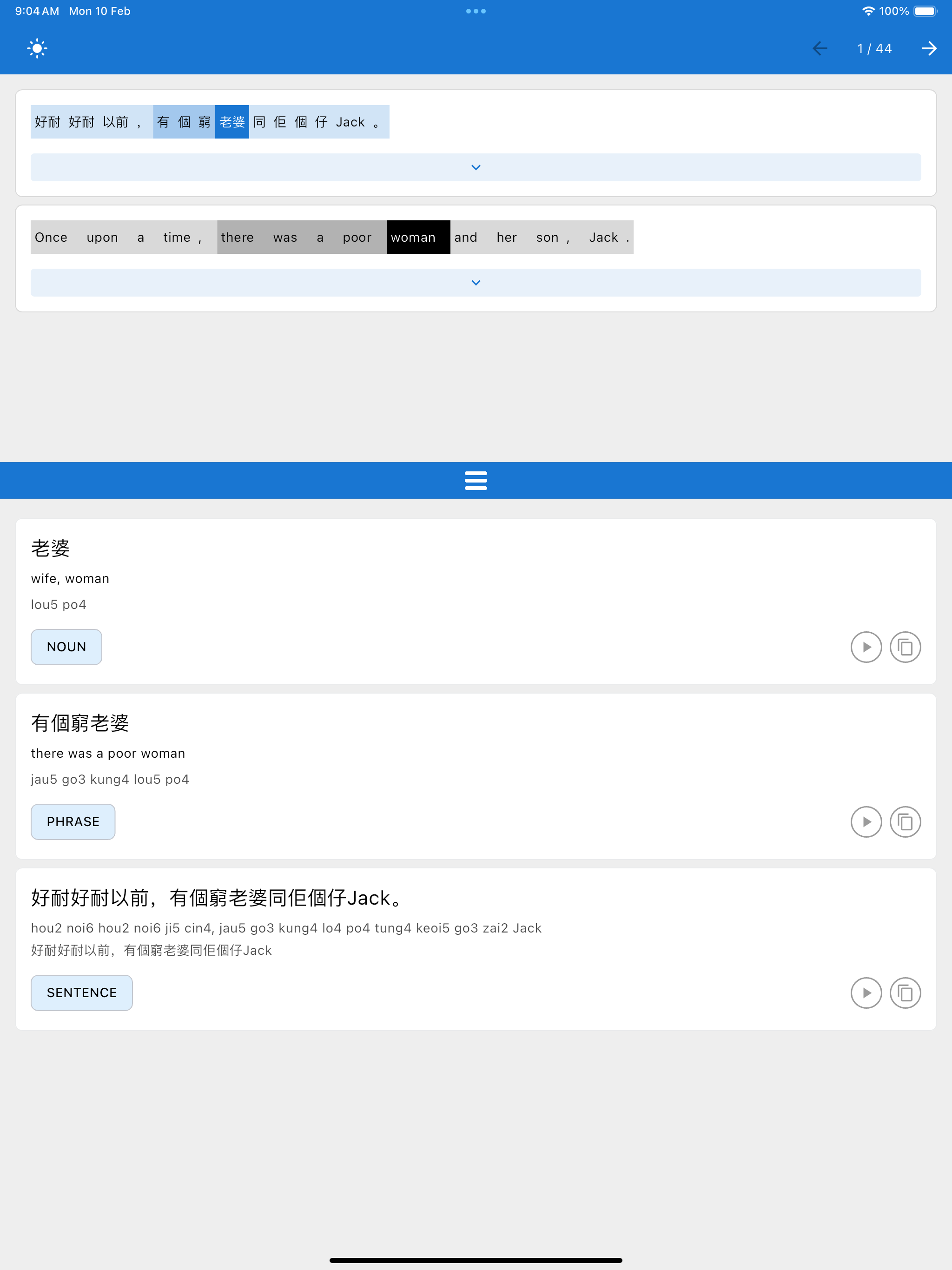Select the word 以前

pyautogui.click(x=115, y=122)
